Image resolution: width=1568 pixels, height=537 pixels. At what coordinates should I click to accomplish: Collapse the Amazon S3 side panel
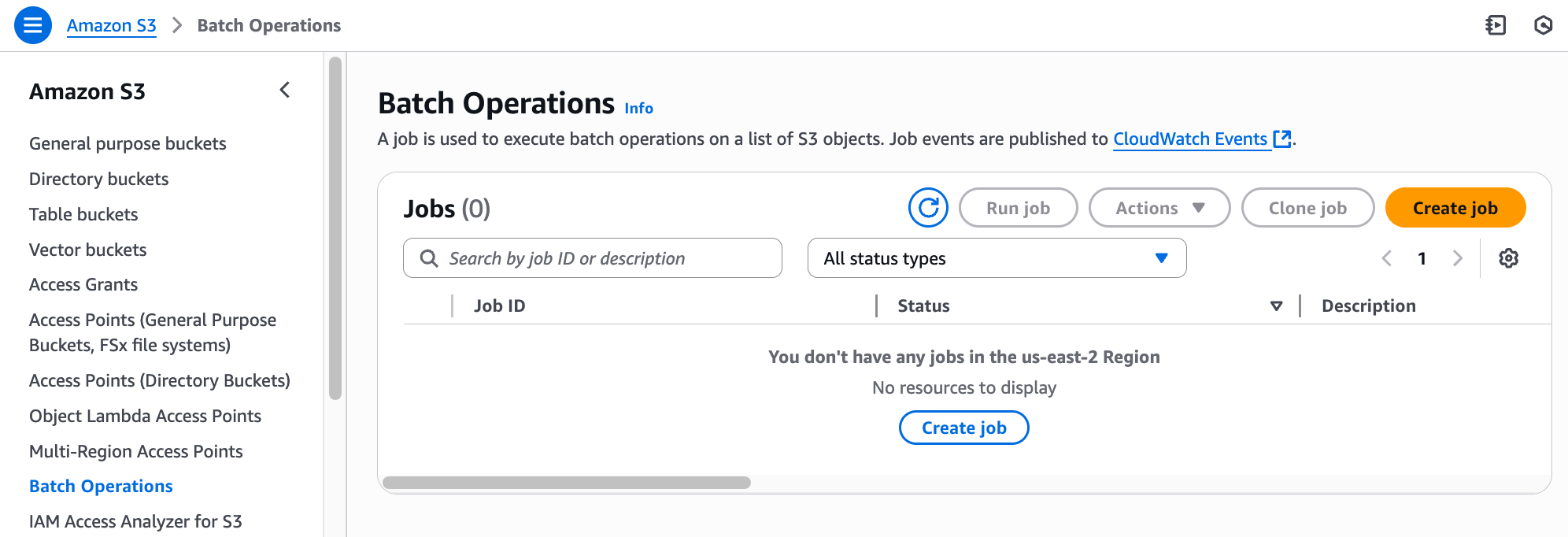click(285, 91)
